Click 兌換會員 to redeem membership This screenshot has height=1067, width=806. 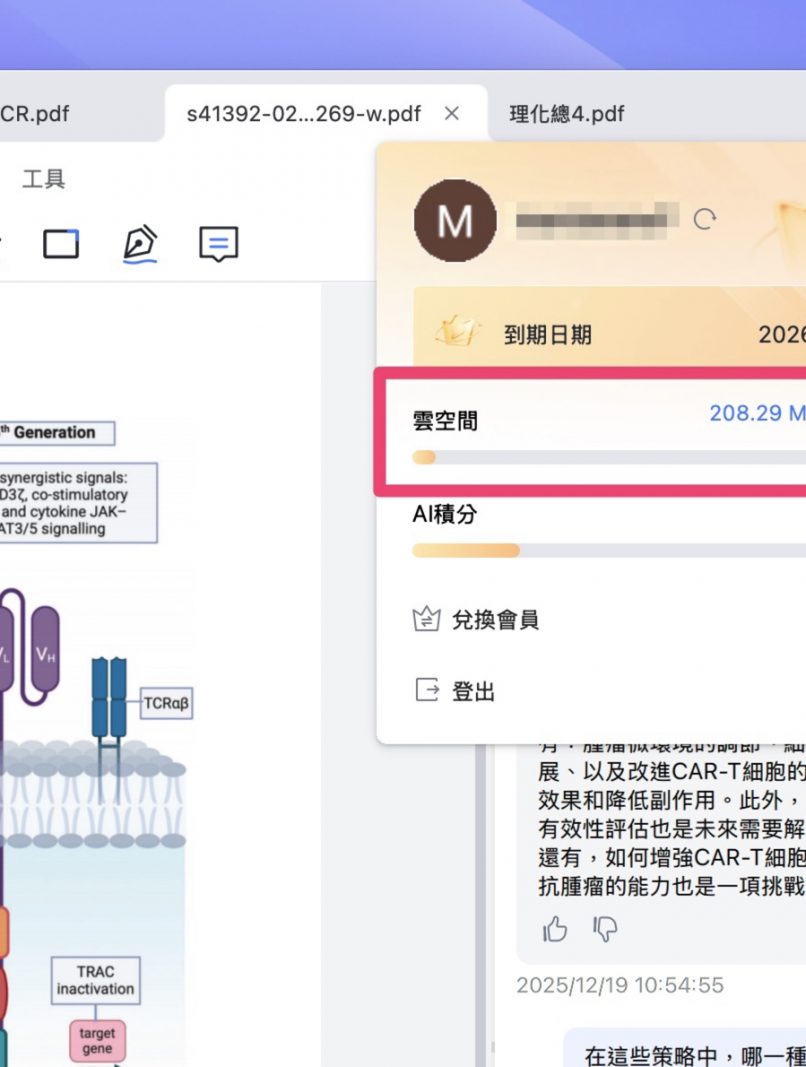[495, 620]
